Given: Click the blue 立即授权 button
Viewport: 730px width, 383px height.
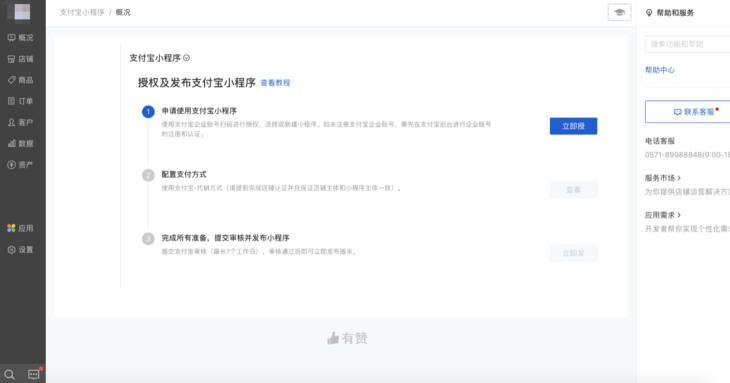Looking at the screenshot, I should click(x=573, y=126).
